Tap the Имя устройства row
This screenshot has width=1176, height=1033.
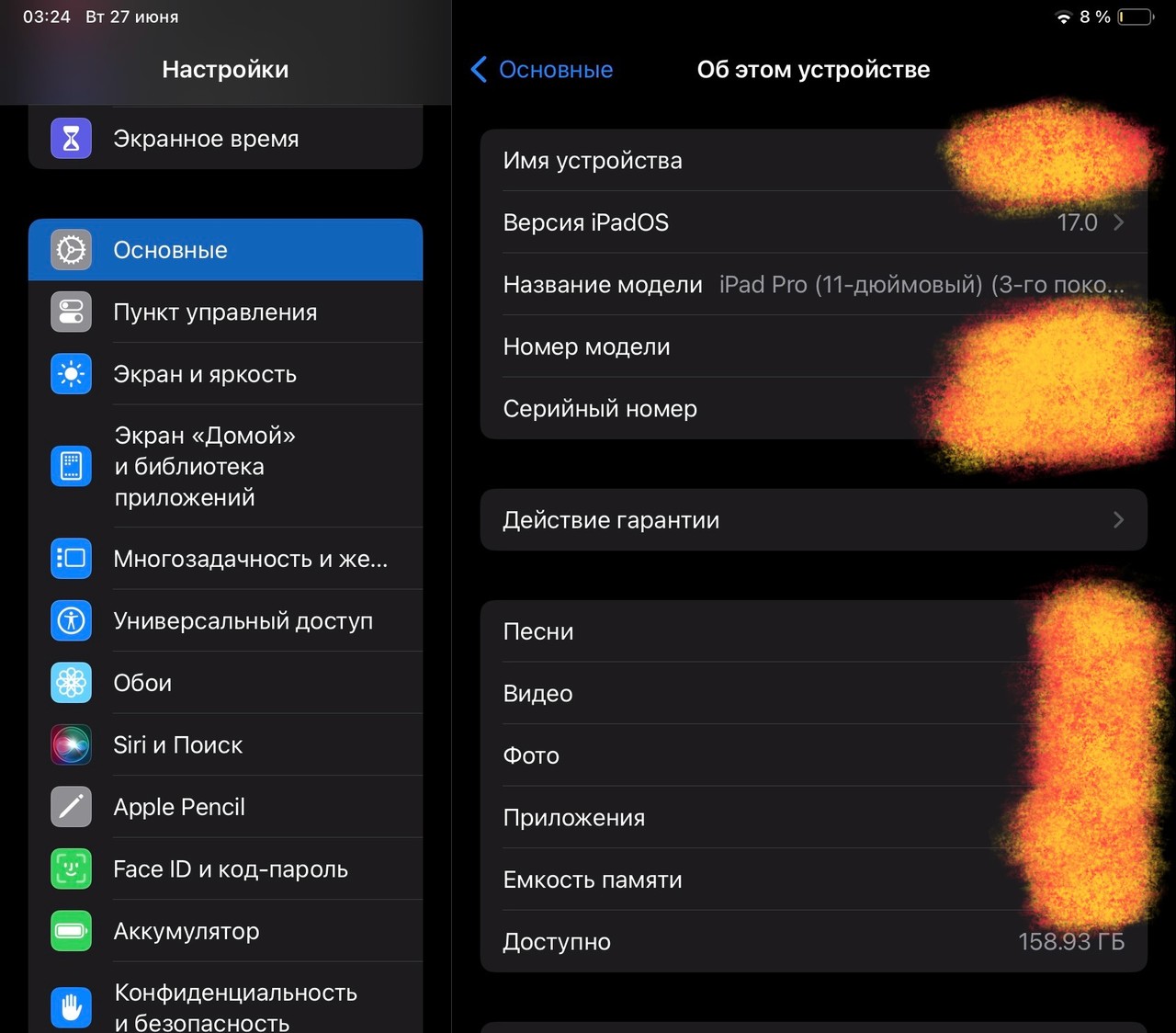coord(814,160)
